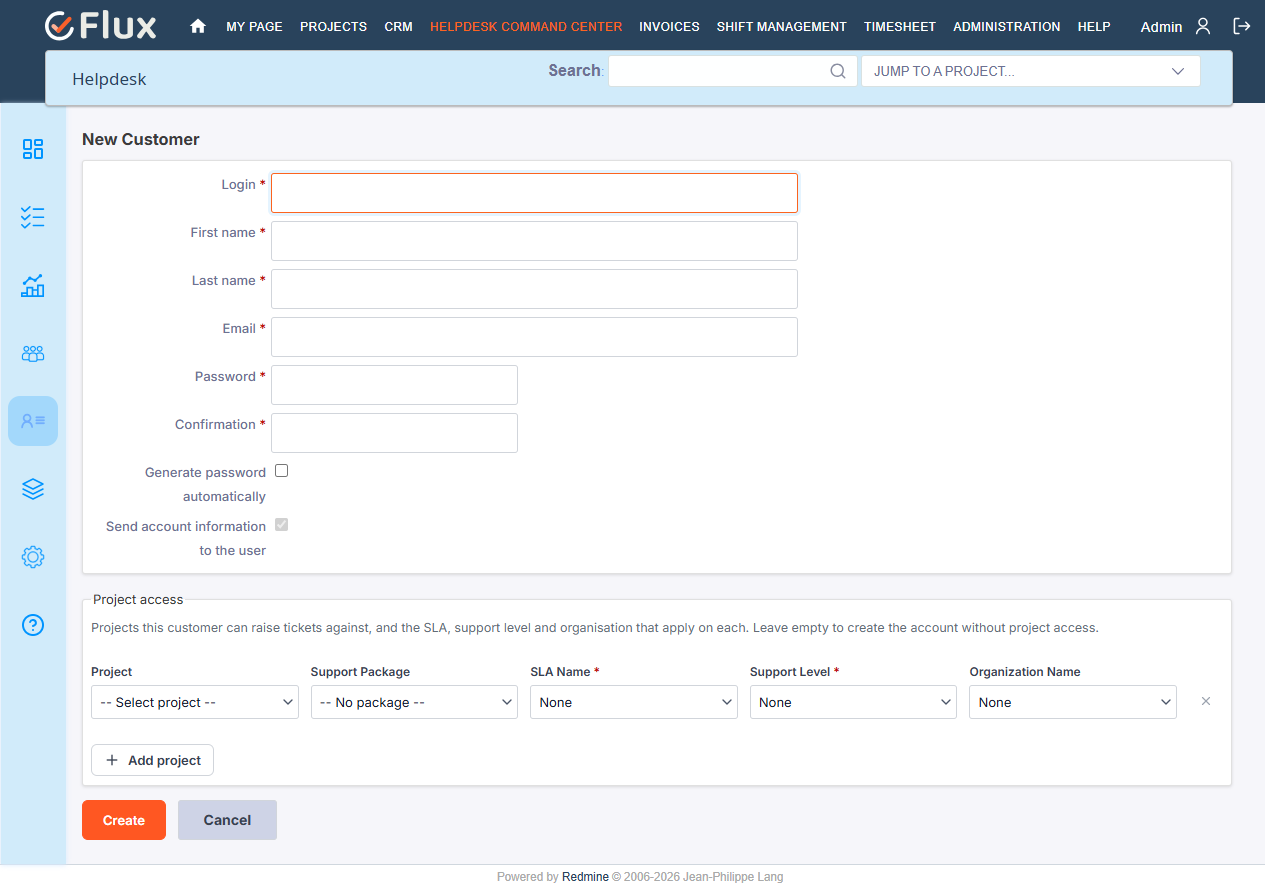Open the settings gear sidebar icon
This screenshot has width=1265, height=888.
tap(33, 557)
